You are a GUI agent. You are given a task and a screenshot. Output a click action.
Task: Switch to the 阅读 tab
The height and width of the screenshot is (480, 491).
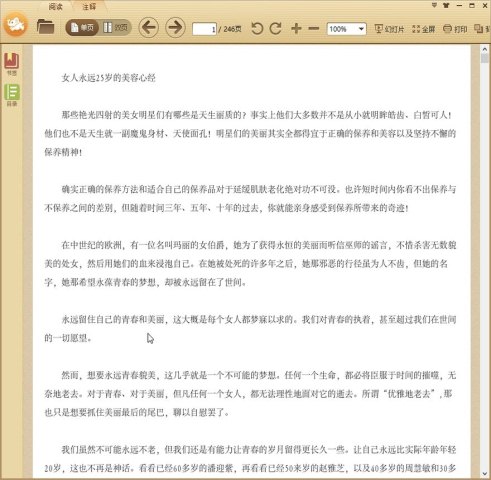click(x=55, y=6)
